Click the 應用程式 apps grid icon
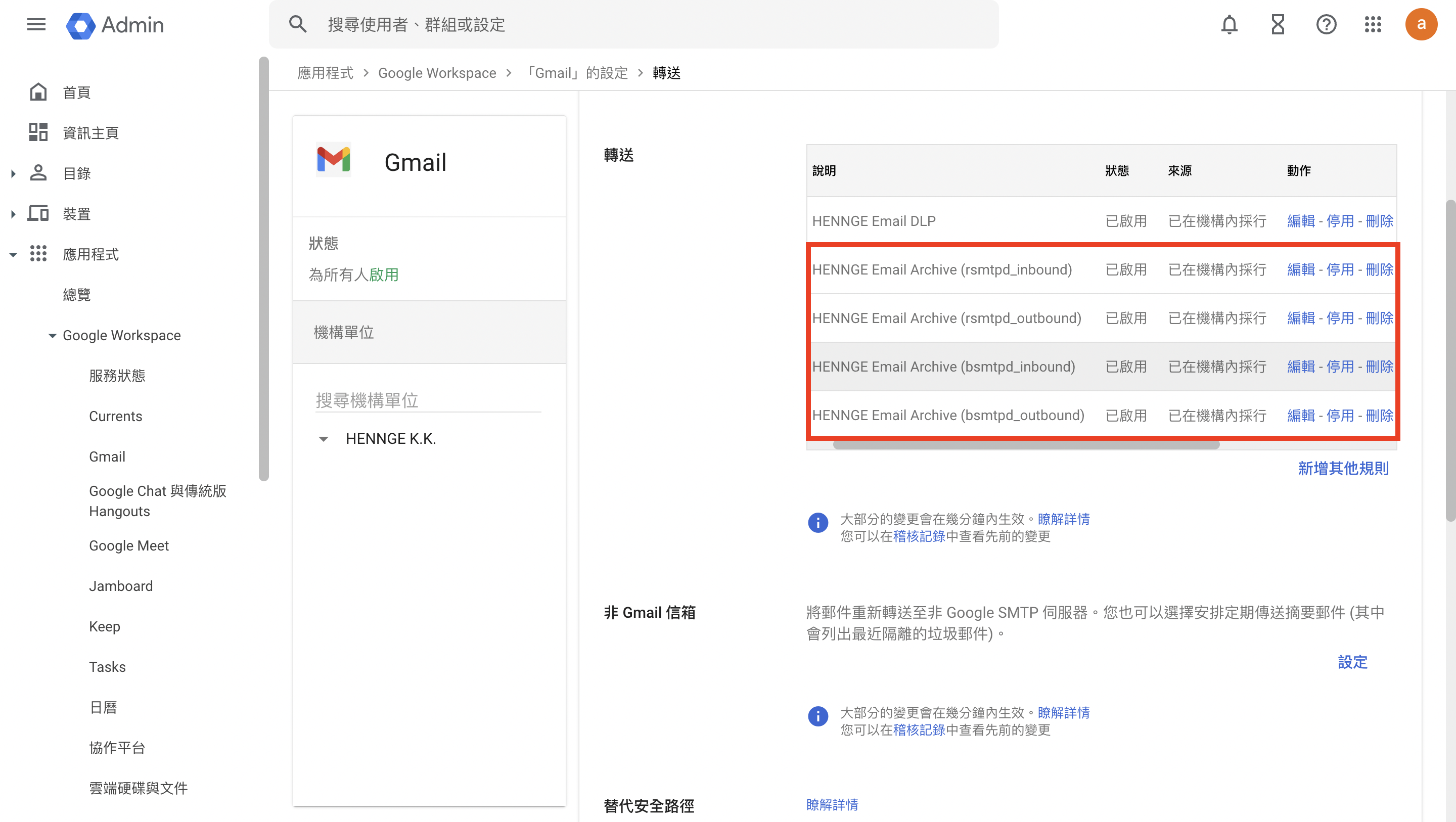The image size is (1456, 822). pos(38,254)
